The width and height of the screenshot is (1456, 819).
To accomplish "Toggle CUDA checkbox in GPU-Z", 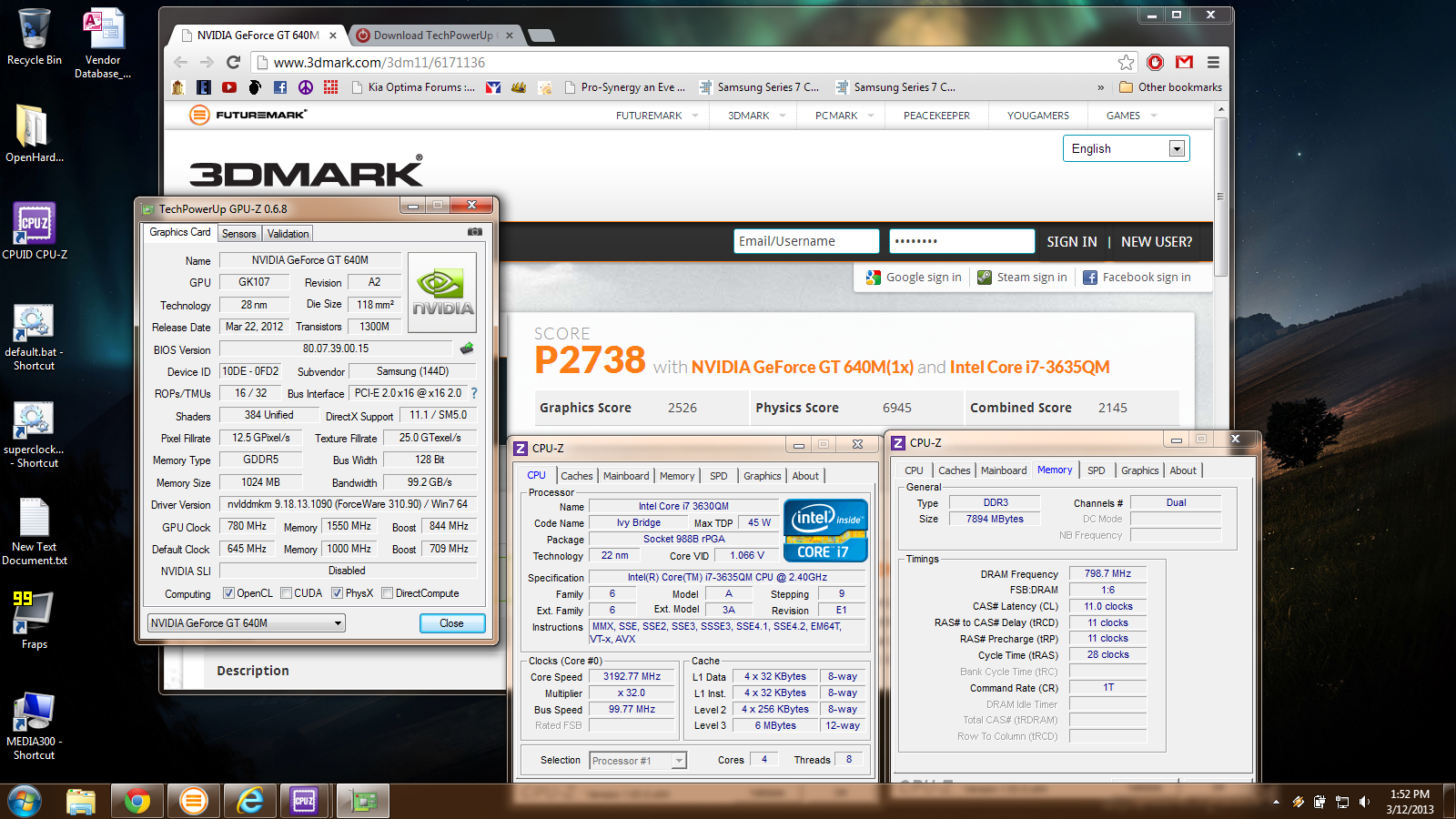I will (x=287, y=593).
